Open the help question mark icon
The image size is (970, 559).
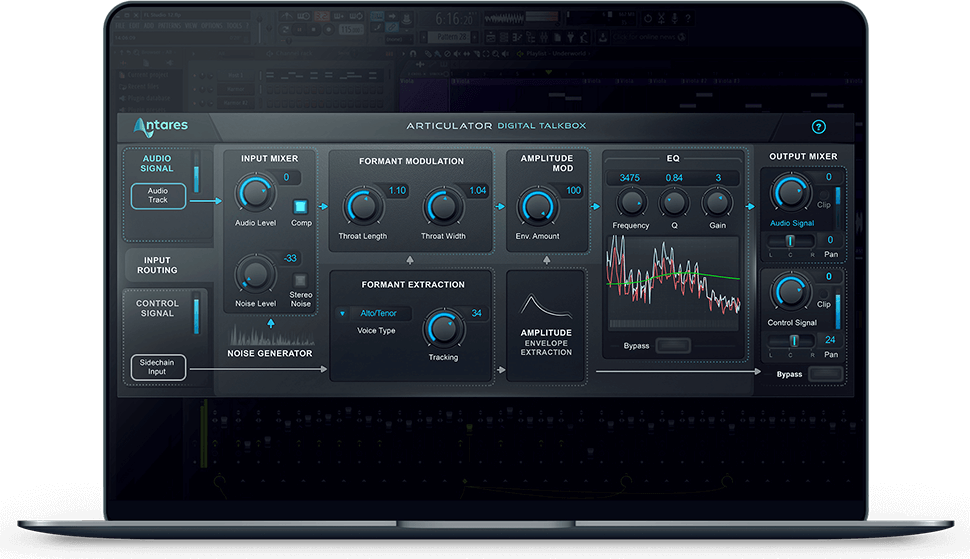(x=819, y=127)
